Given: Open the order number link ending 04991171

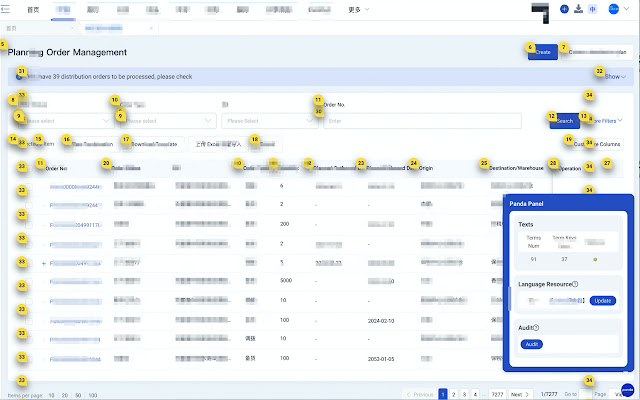Looking at the screenshot, I should 76,225.
